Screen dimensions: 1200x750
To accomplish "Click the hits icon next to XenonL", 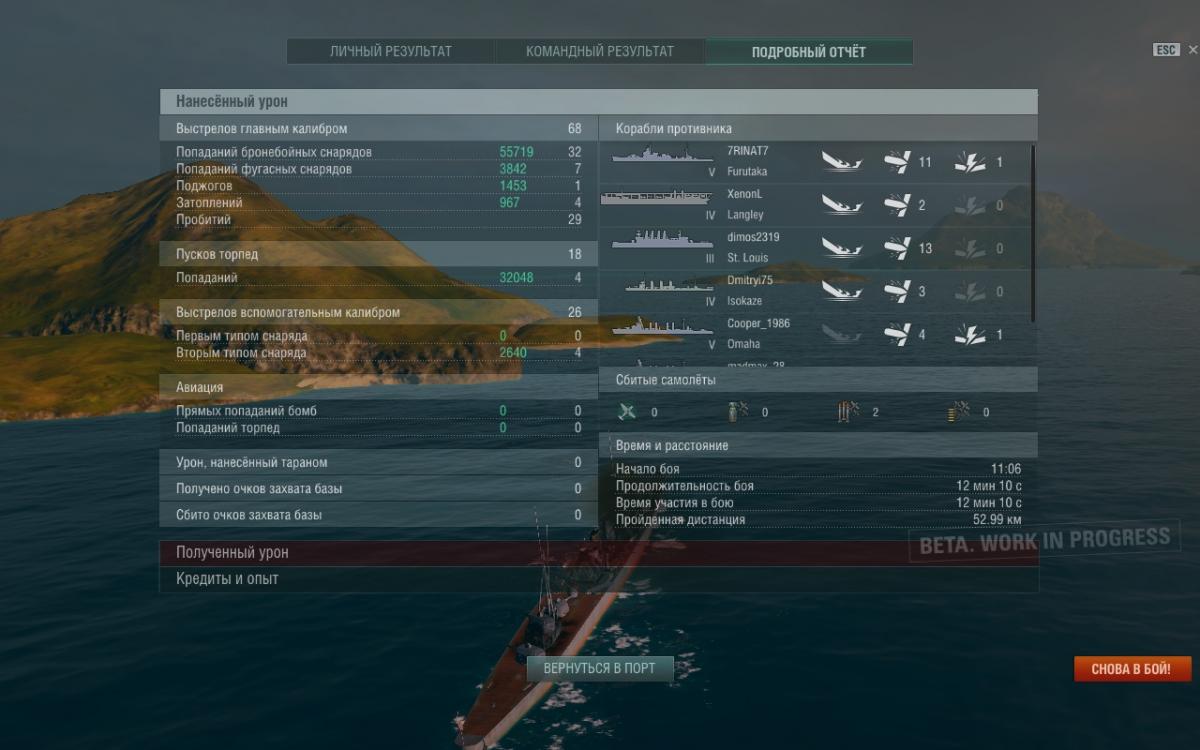I will pos(897,205).
